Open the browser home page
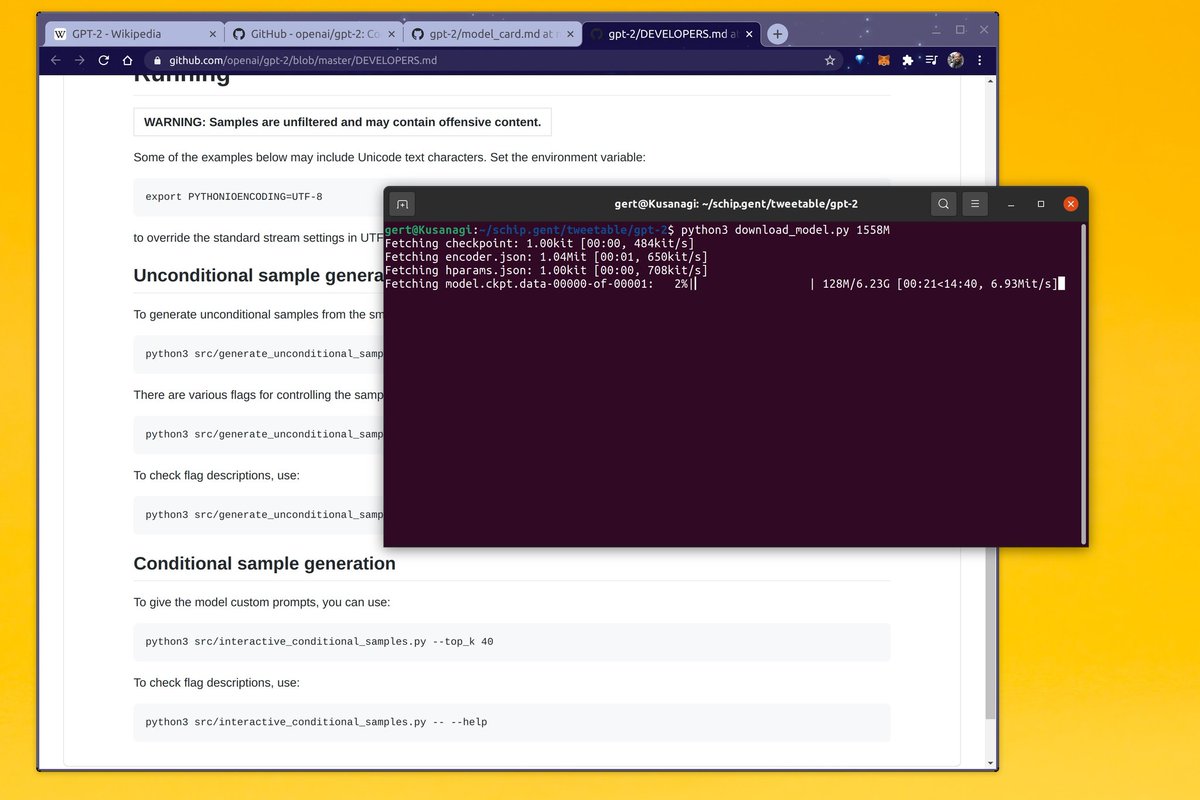 pos(127,60)
